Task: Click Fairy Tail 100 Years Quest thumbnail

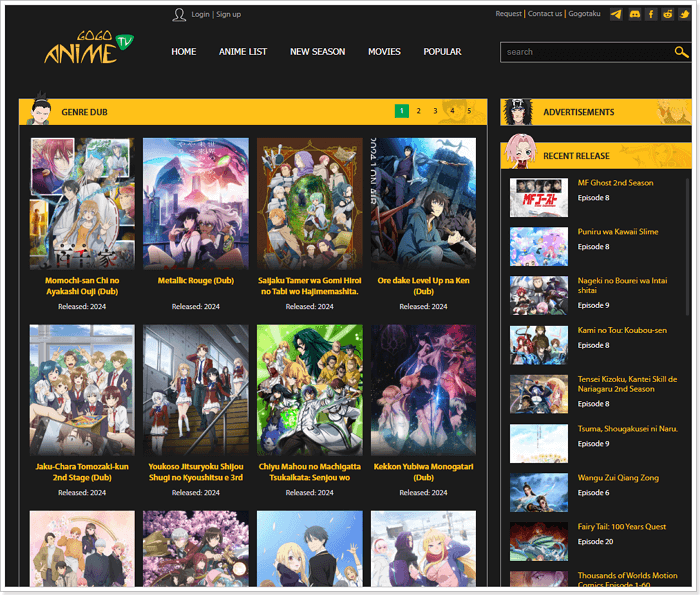Action: tap(539, 541)
